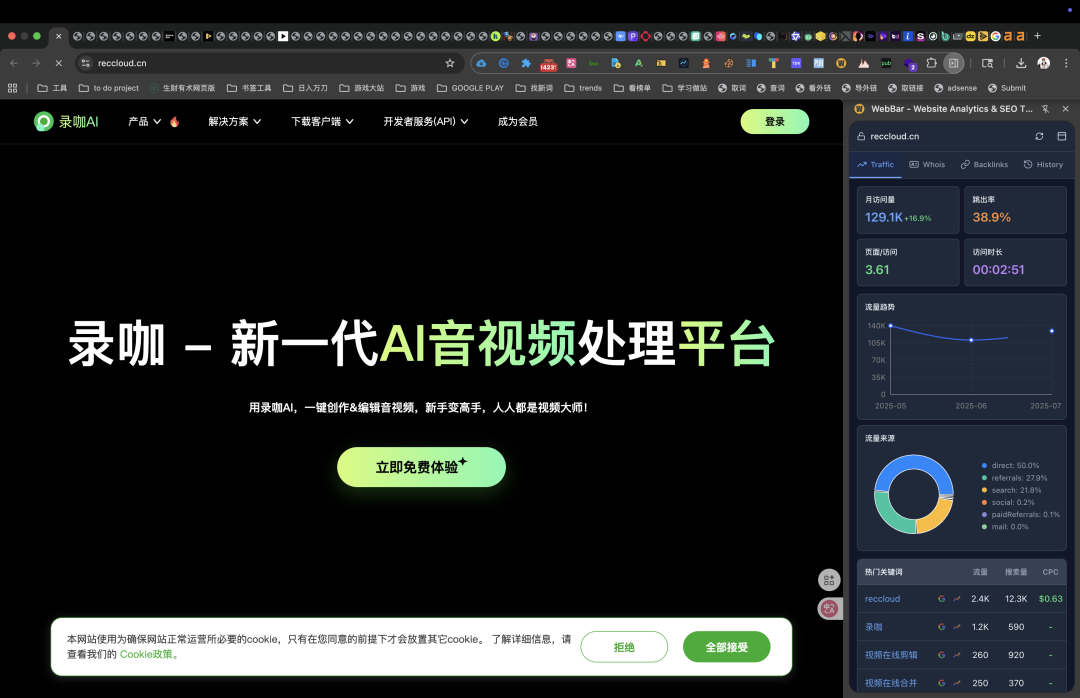Viewport: 1080px width, 698px height.
Task: Click the 跳出率 38.9% stat card
Action: pyautogui.click(x=1015, y=210)
